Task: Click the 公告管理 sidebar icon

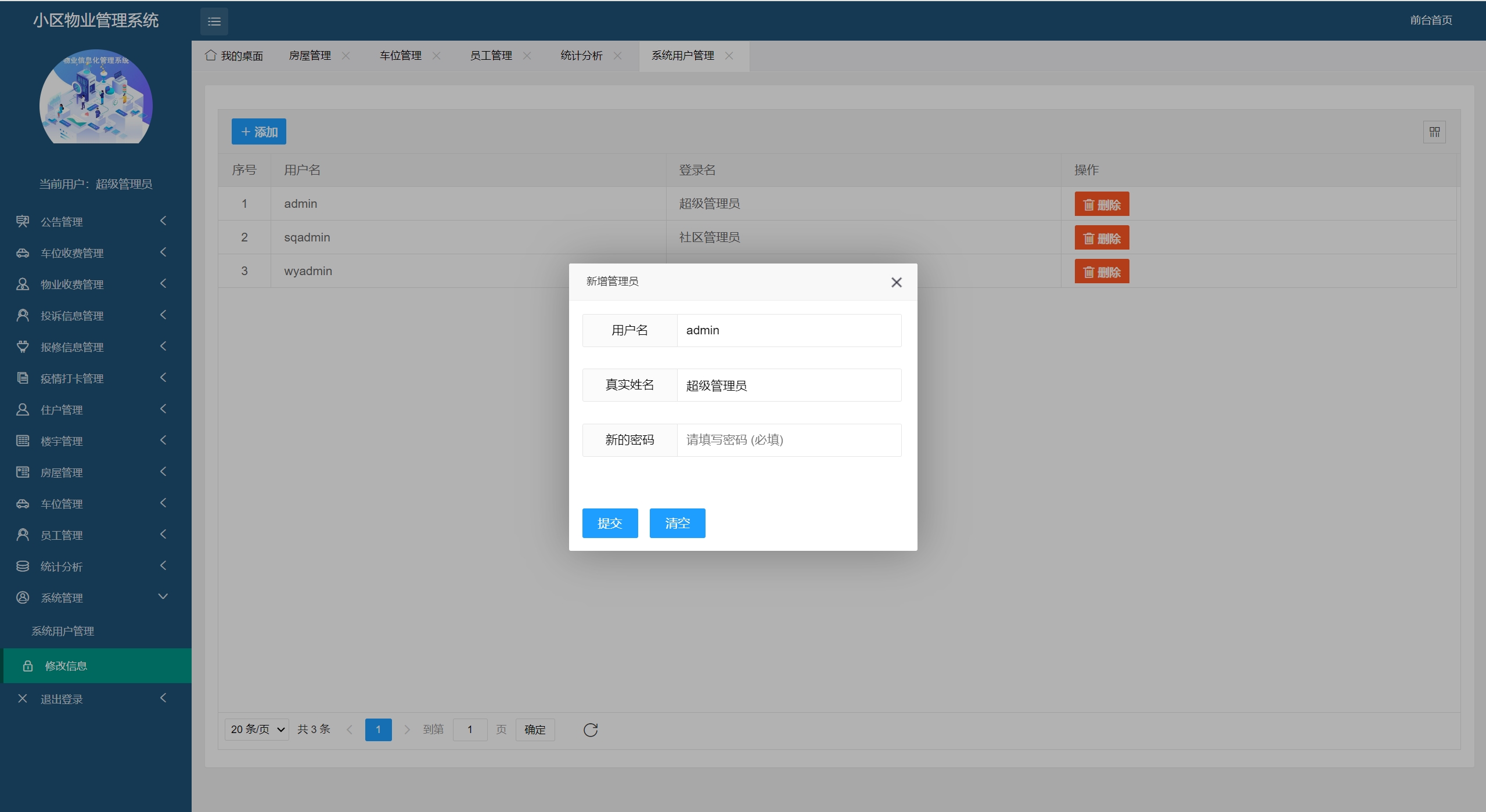Action: pyautogui.click(x=23, y=221)
